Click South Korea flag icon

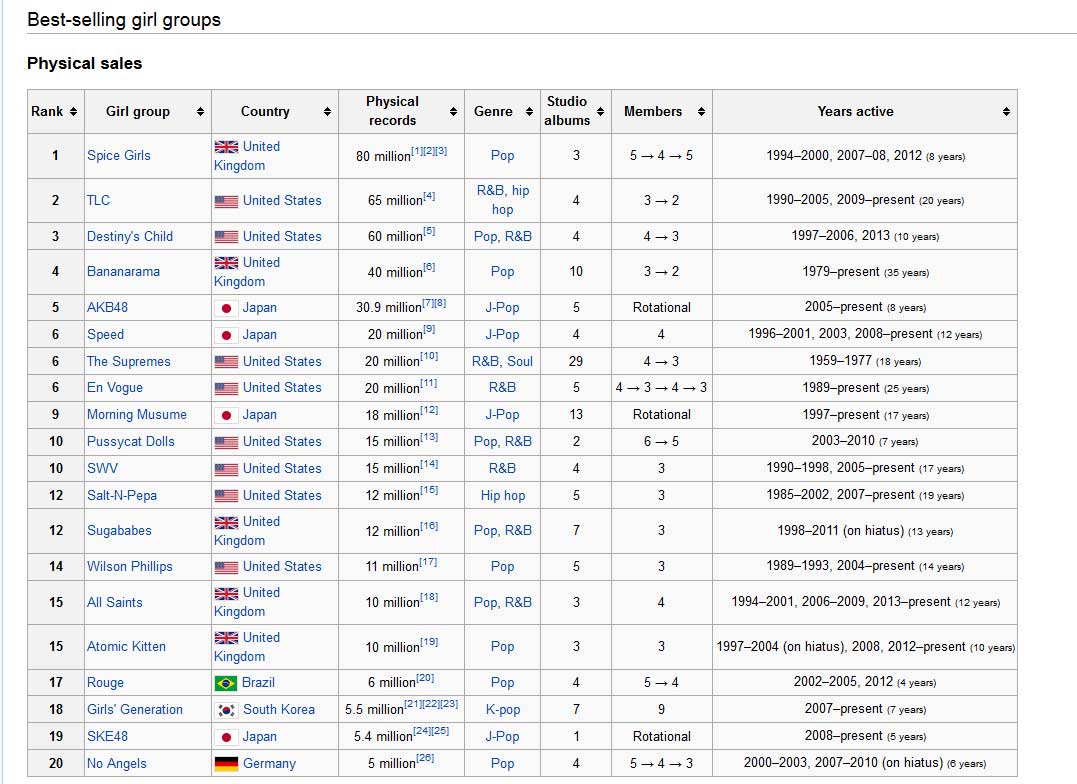coord(226,710)
